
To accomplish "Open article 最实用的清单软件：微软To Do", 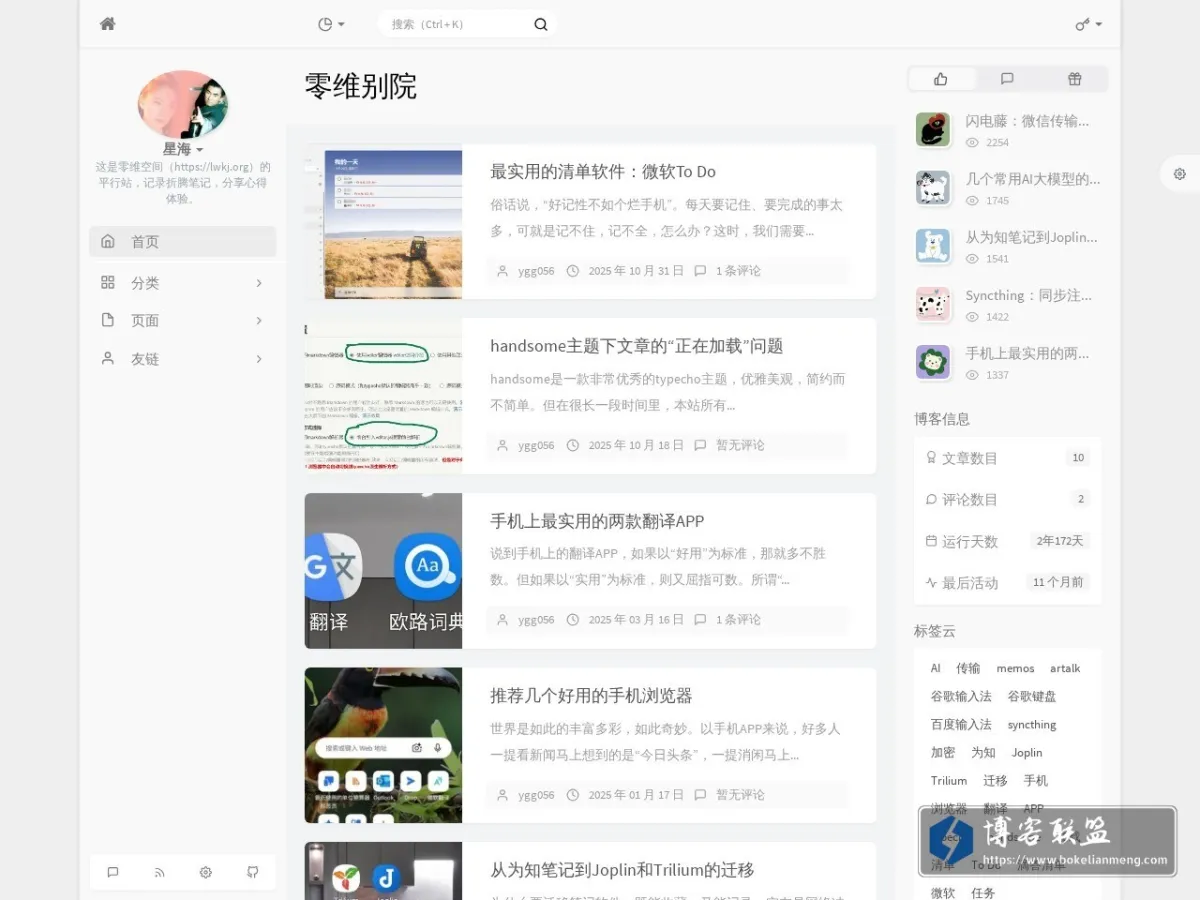I will pos(603,171).
